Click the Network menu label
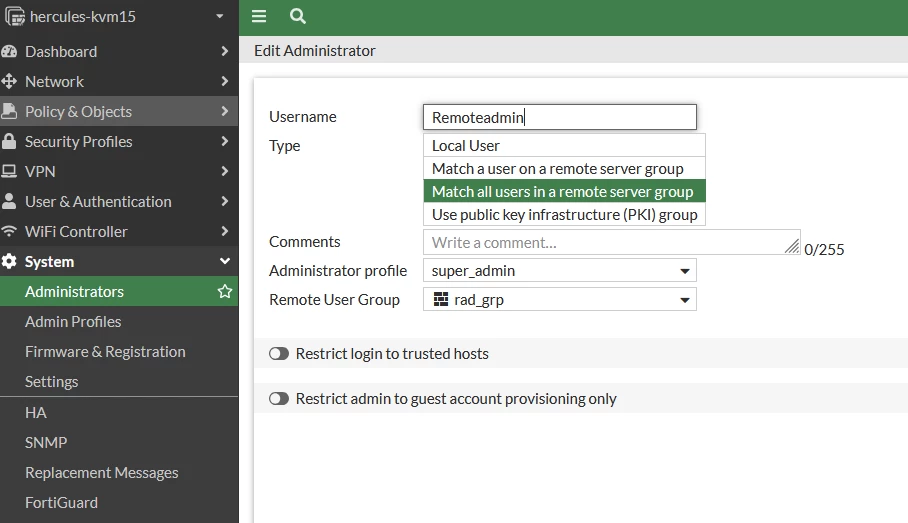The height and width of the screenshot is (523, 908). (54, 82)
